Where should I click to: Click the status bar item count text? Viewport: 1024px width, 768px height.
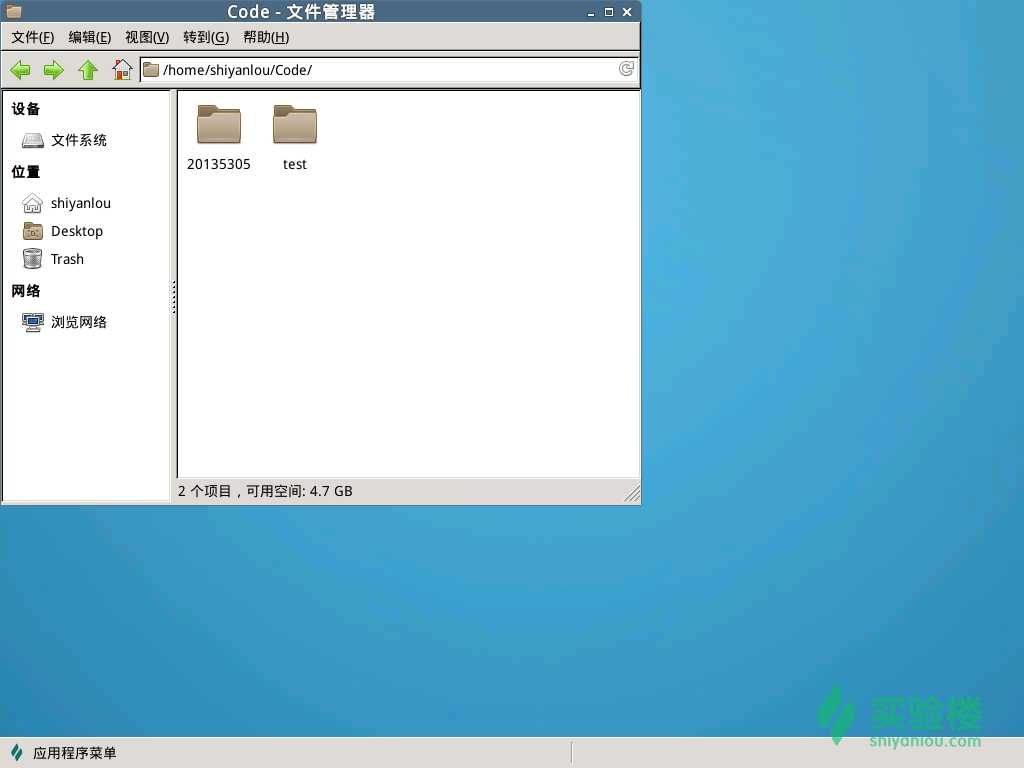pos(265,491)
